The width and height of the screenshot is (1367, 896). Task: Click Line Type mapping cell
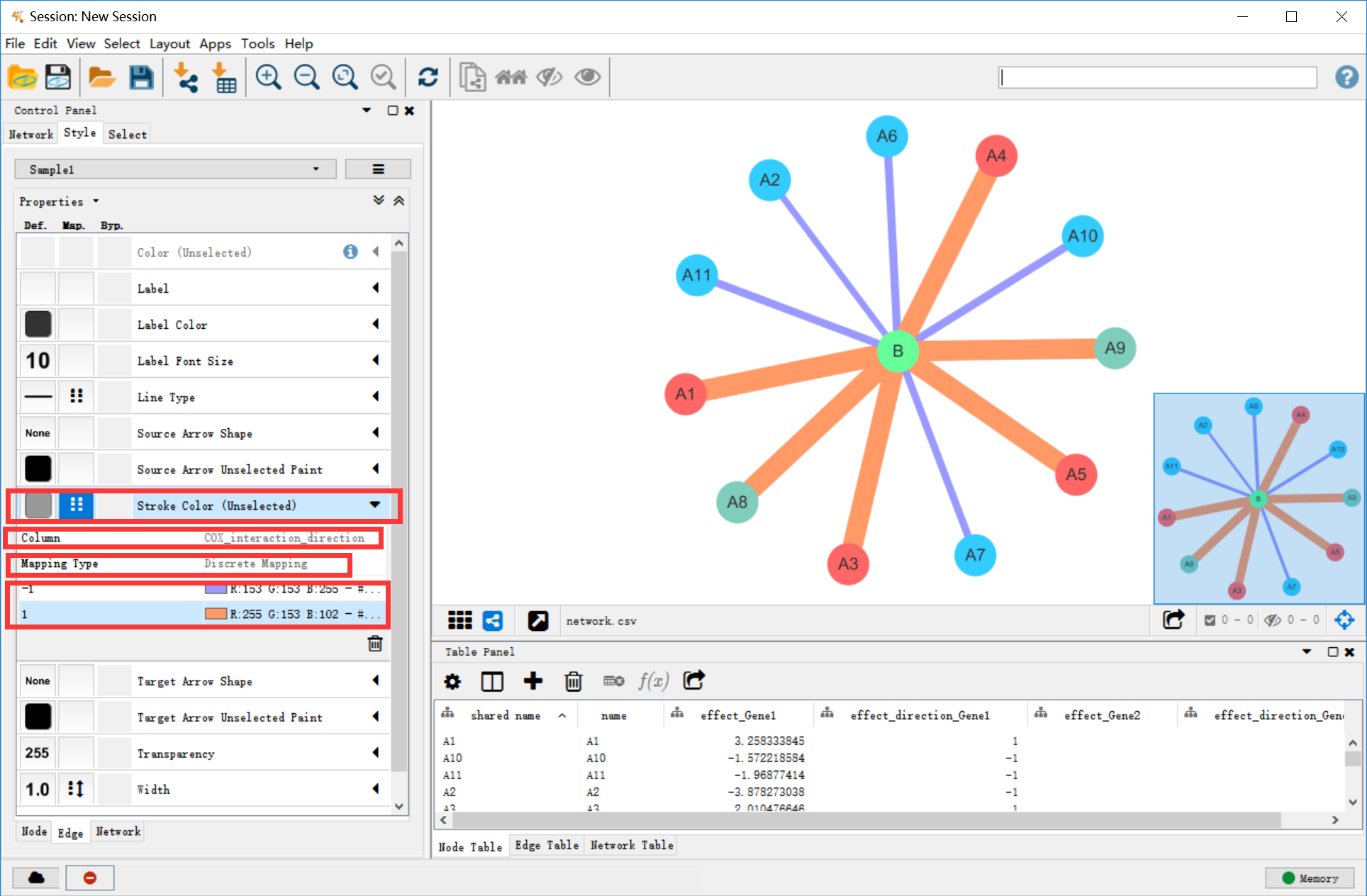pos(76,396)
